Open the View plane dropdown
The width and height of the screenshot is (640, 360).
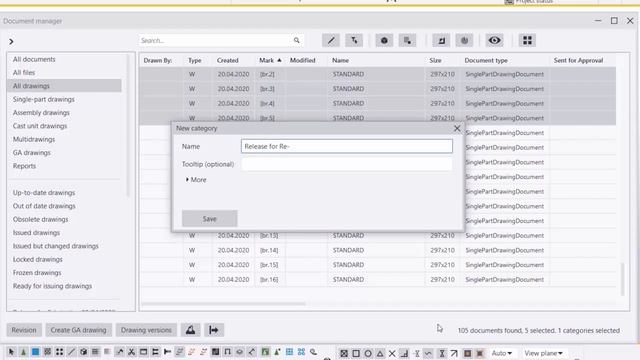click(x=543, y=353)
